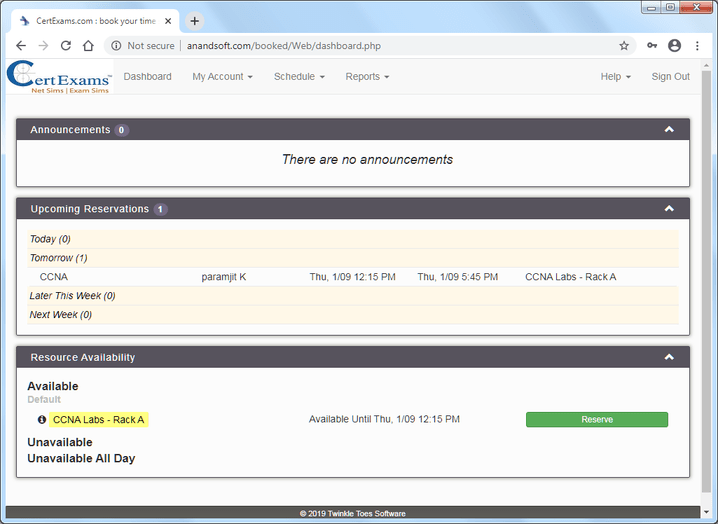The height and width of the screenshot is (524, 718).
Task: Click the Available Until Thu, 1/09 text
Action: (384, 419)
